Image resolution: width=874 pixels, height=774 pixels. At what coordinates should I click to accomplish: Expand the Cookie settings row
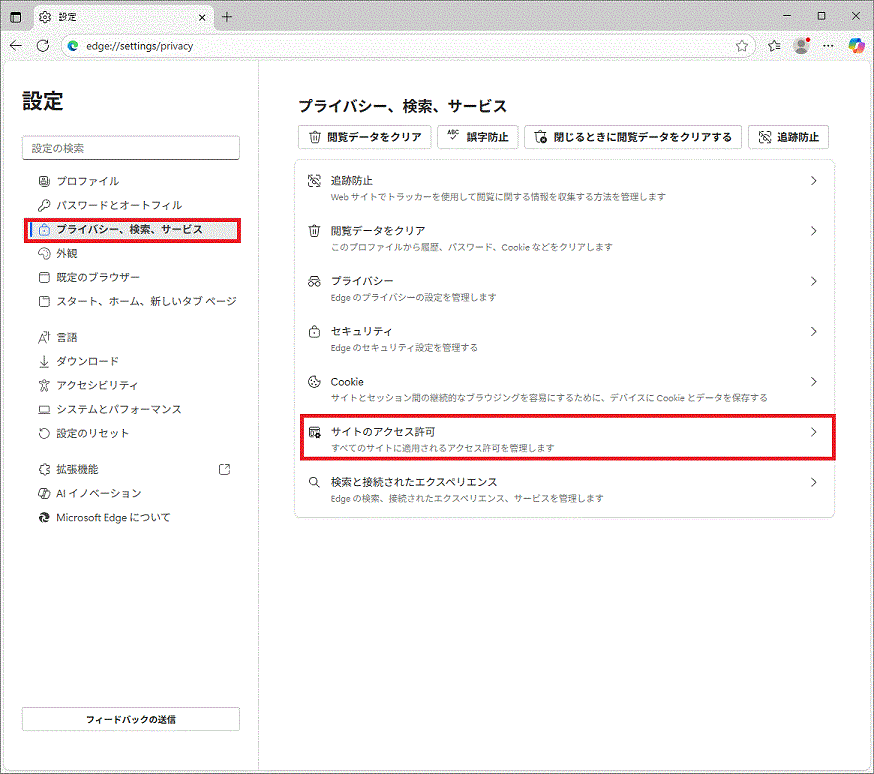click(565, 389)
